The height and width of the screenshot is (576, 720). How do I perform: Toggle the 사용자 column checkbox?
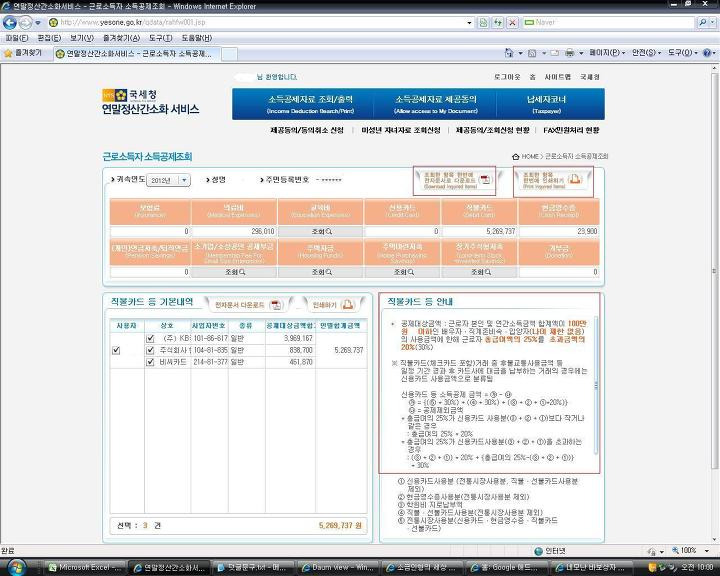(116, 350)
